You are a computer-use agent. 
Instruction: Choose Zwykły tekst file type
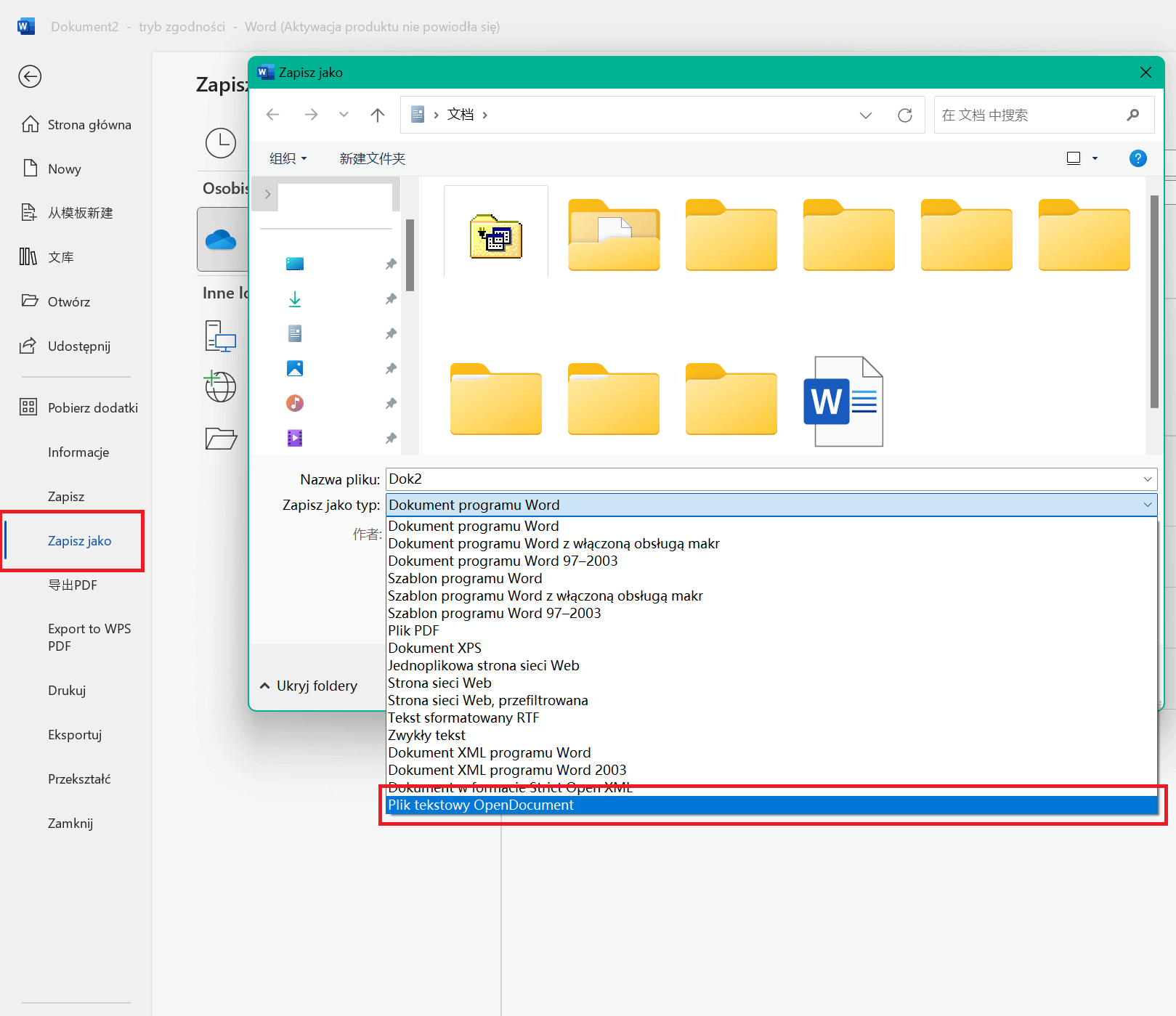coord(771,735)
